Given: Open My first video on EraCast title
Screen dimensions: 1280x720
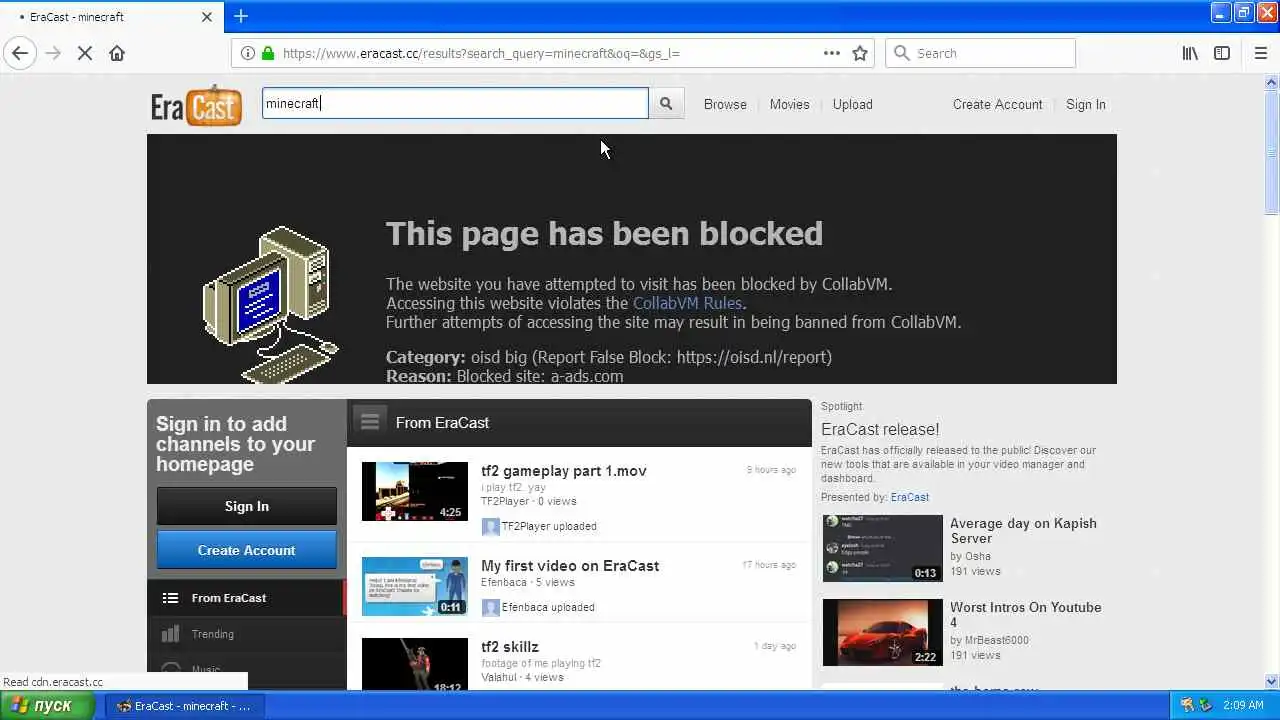Looking at the screenshot, I should click(569, 566).
